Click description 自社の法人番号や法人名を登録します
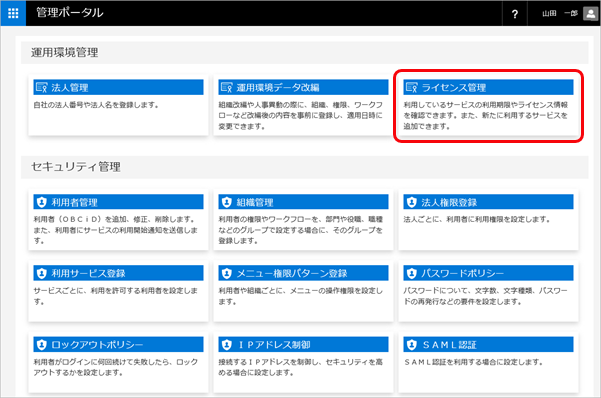This screenshot has width=601, height=398. coord(96,105)
